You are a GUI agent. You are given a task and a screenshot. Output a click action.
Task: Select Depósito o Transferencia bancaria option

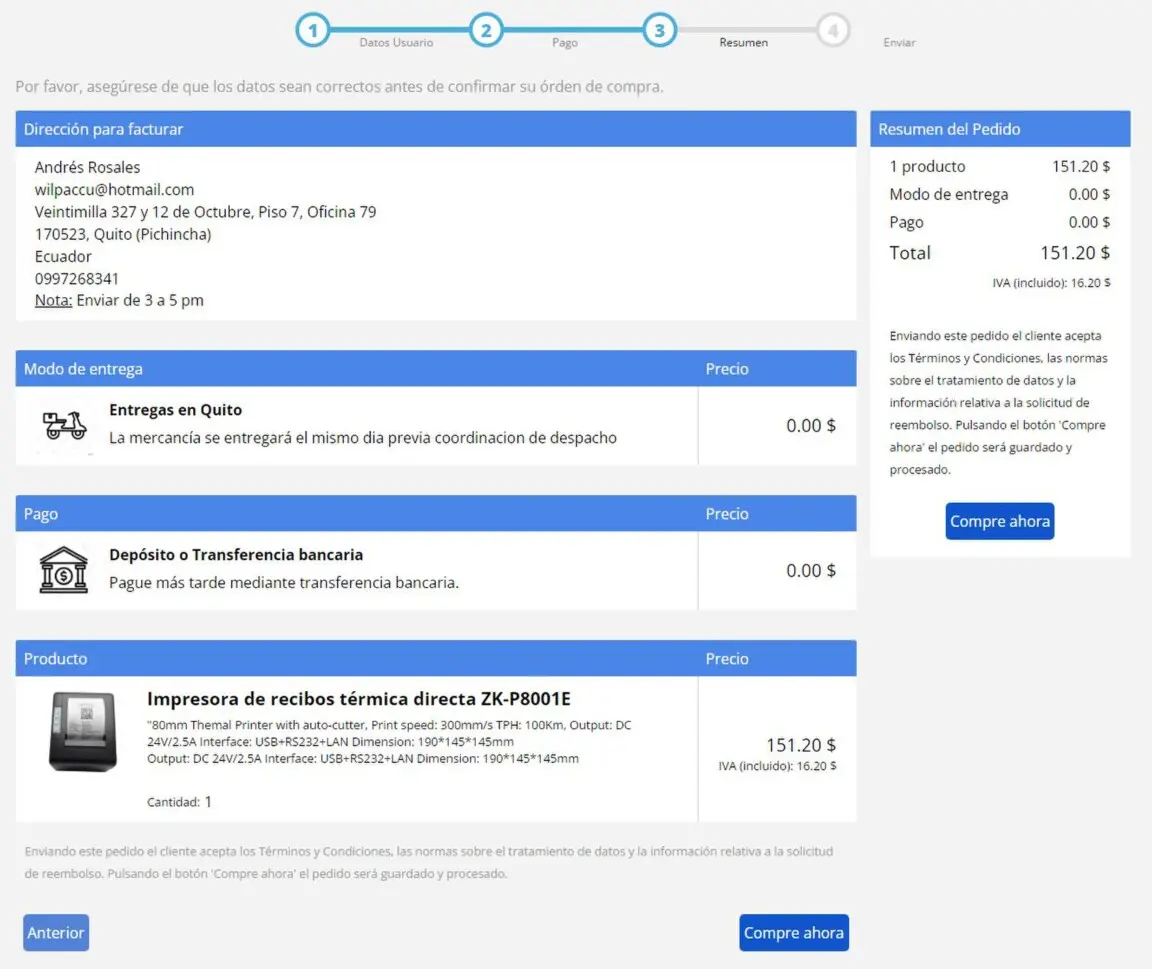click(236, 555)
